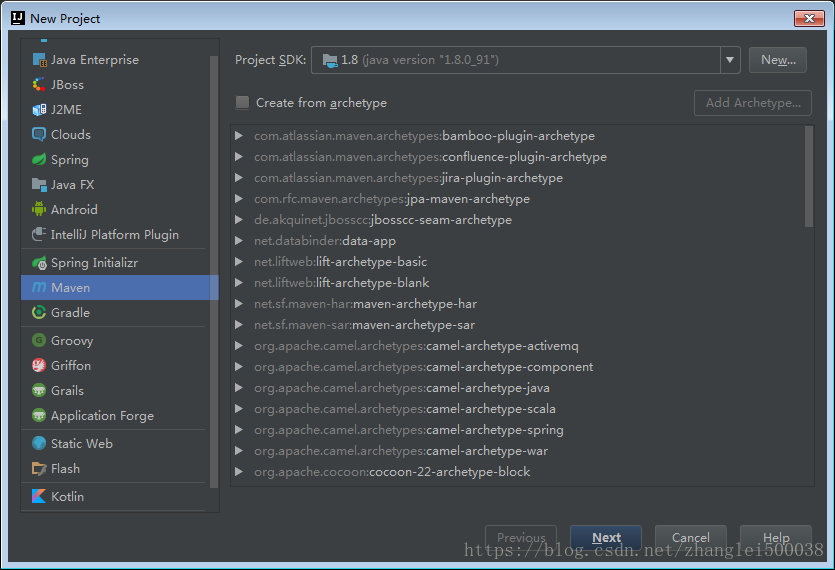This screenshot has height=570, width=835.
Task: Click the New... SDK button
Action: click(778, 60)
